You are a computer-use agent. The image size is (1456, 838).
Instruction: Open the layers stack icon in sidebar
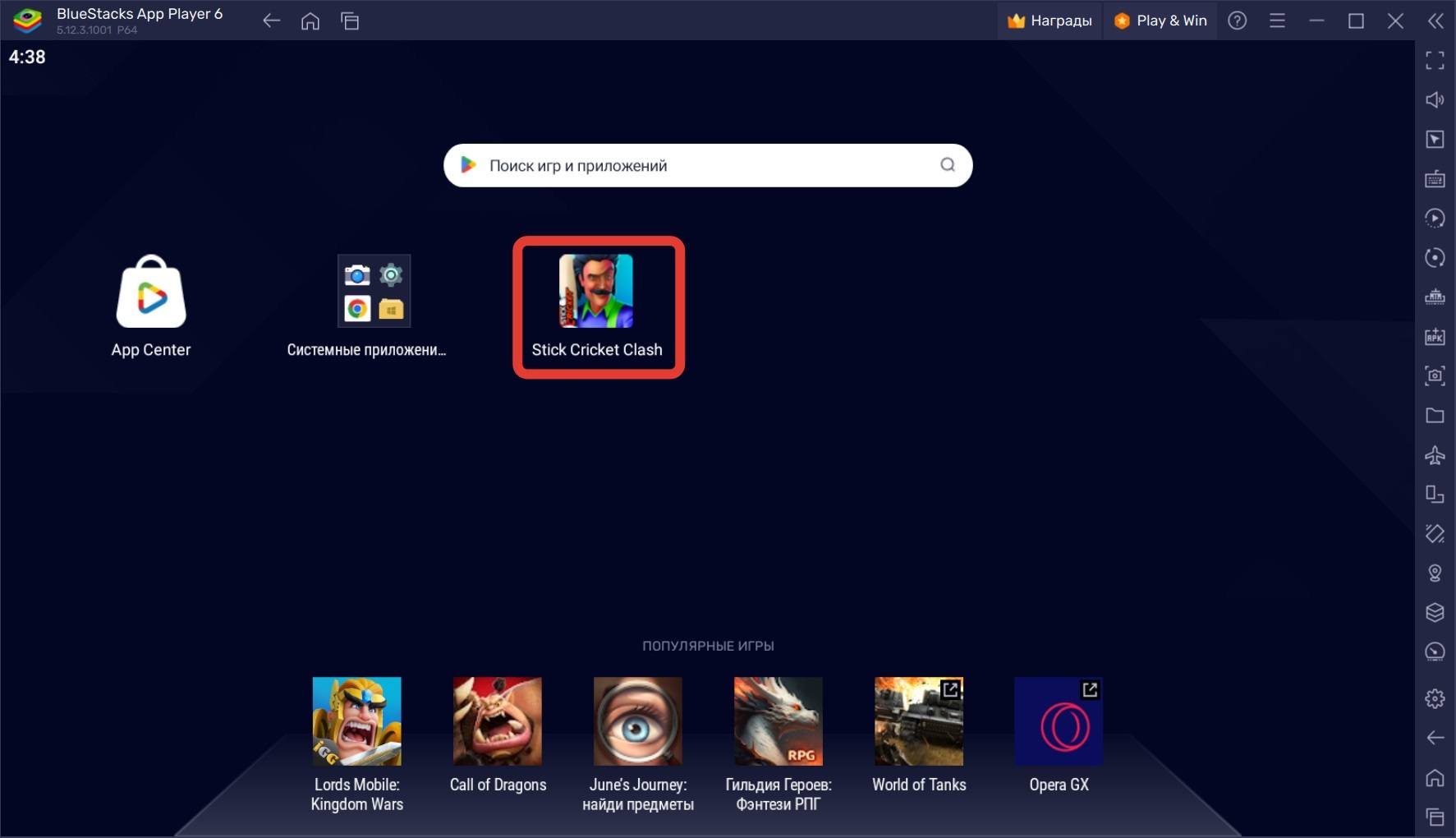tap(1435, 612)
